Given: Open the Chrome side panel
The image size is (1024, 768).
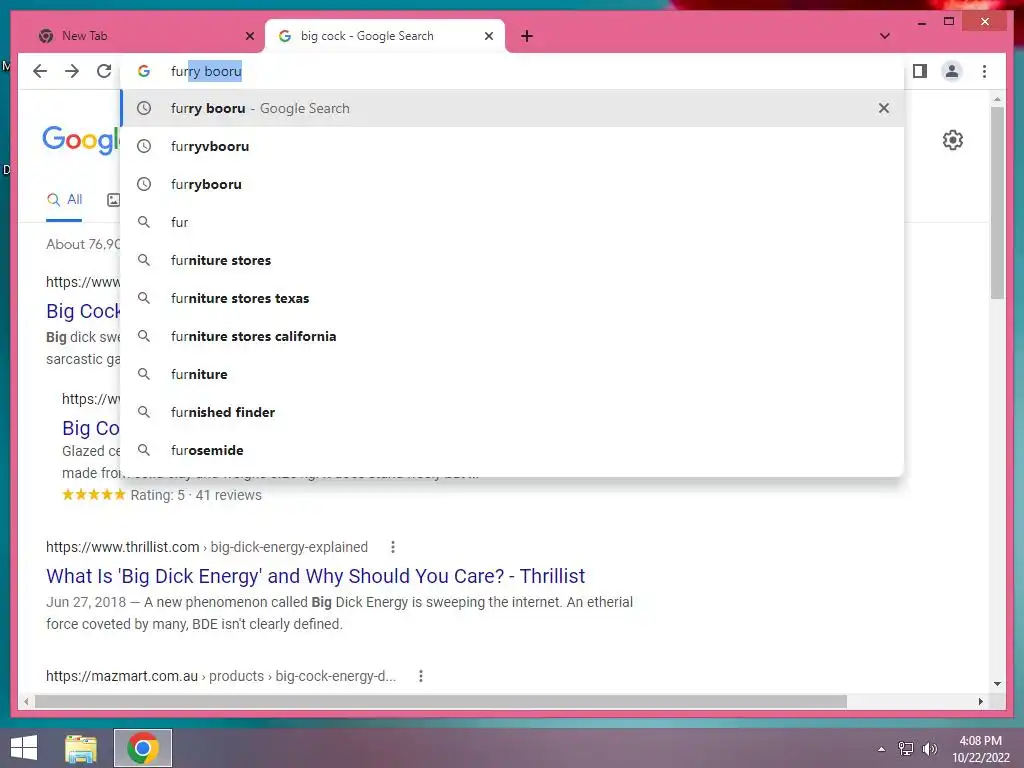Looking at the screenshot, I should pos(920,71).
